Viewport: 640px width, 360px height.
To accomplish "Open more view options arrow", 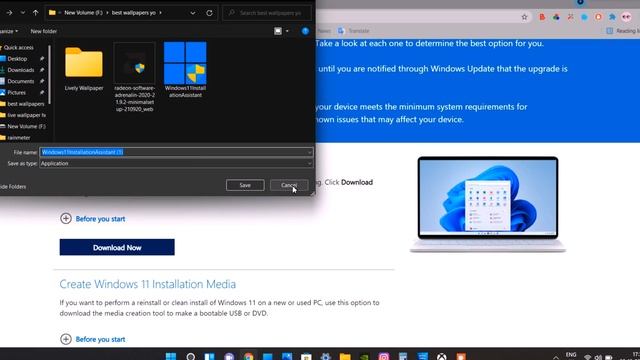I will (x=287, y=31).
